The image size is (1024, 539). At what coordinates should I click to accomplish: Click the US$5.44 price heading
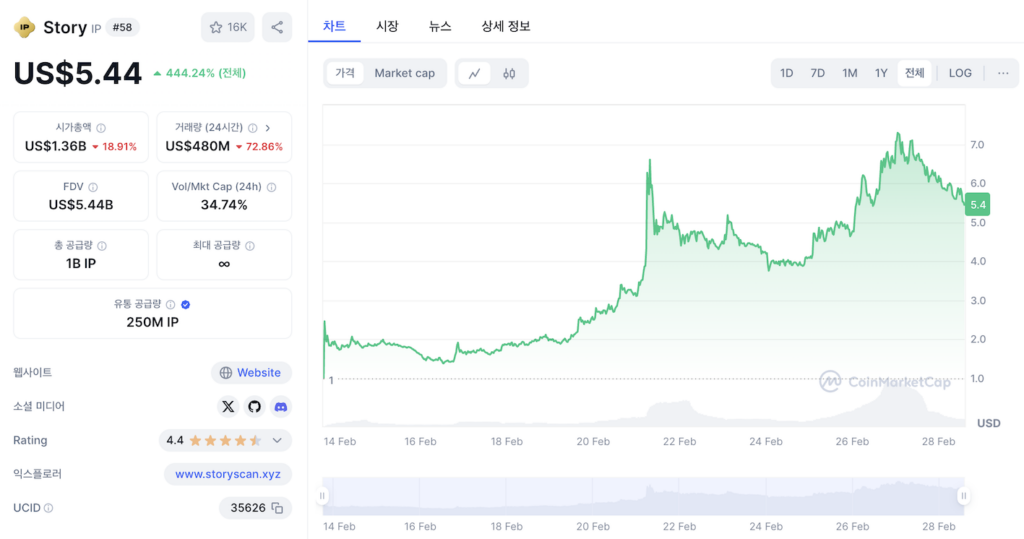(77, 73)
